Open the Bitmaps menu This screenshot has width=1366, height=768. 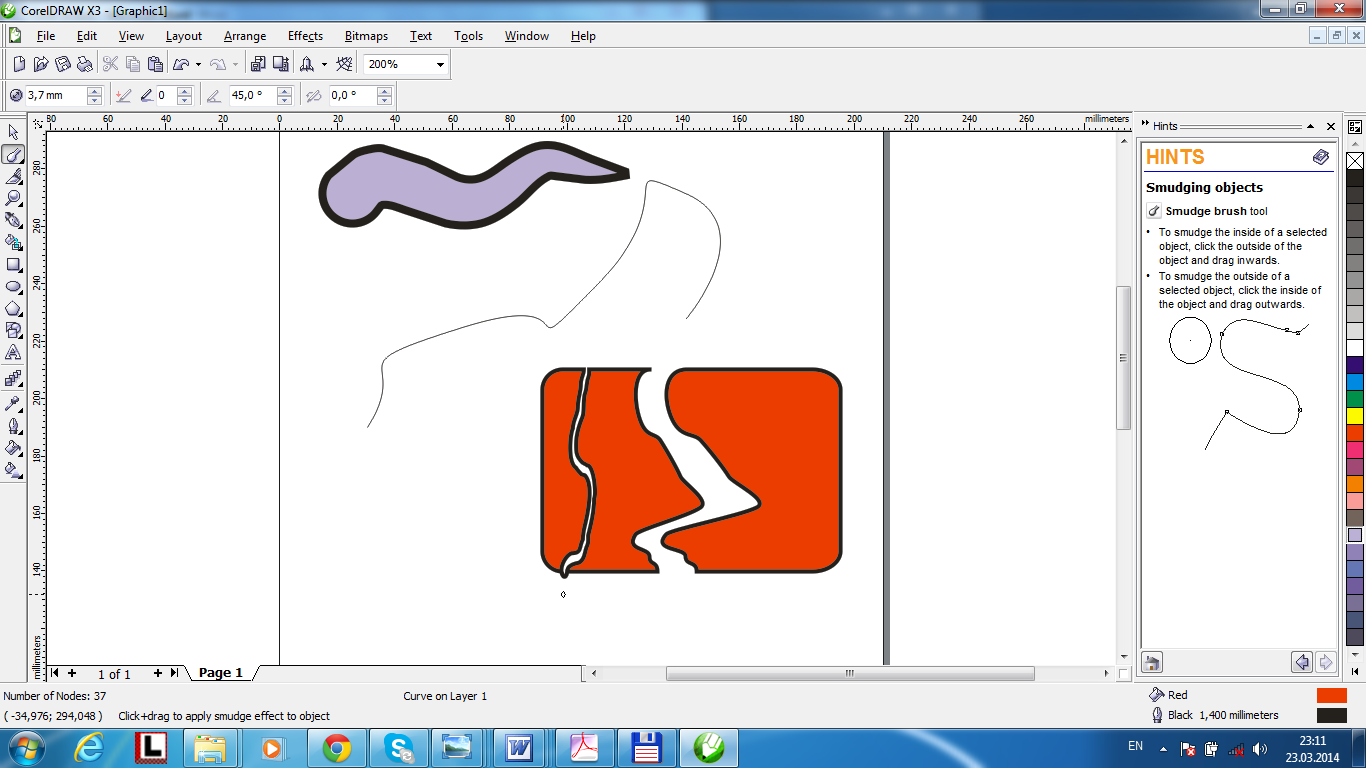coord(366,36)
